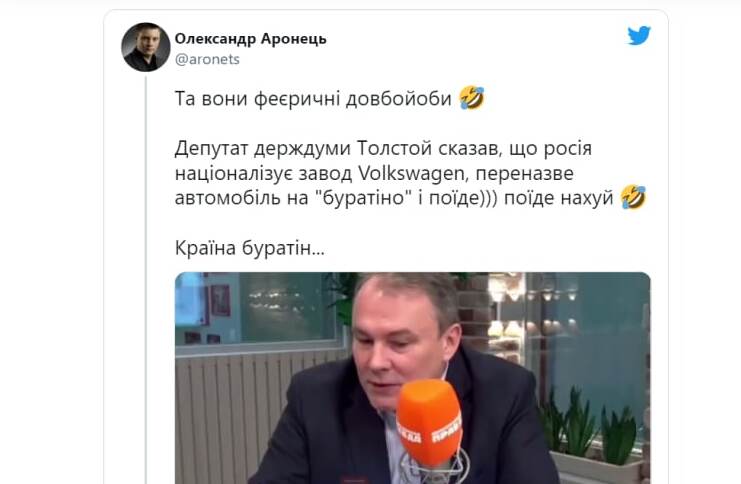Open the author name Олександр Аронець
The image size is (741, 484).
pos(250,39)
